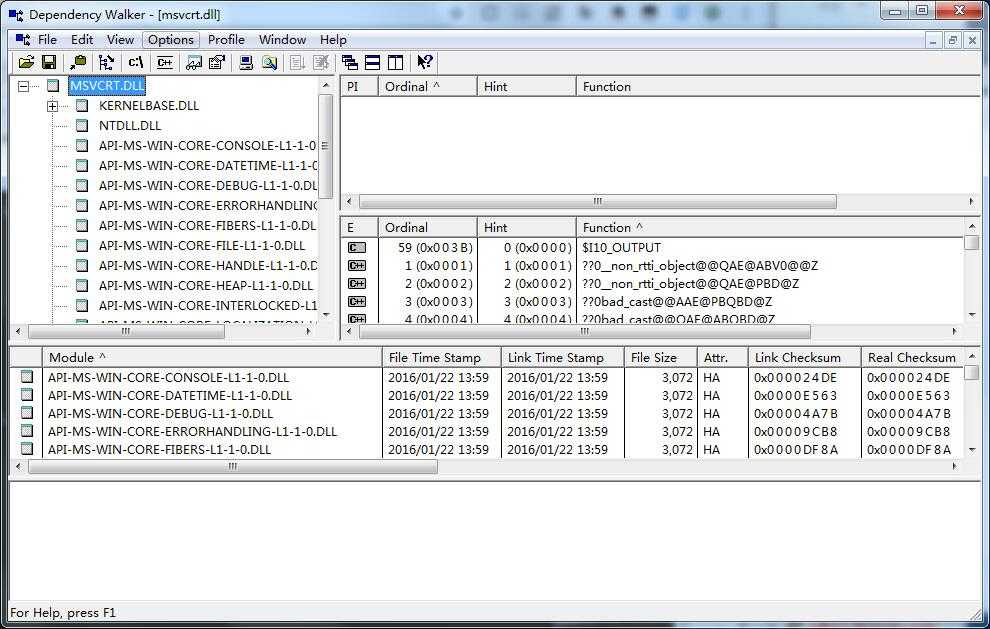Open System Information computer icon

point(246,62)
